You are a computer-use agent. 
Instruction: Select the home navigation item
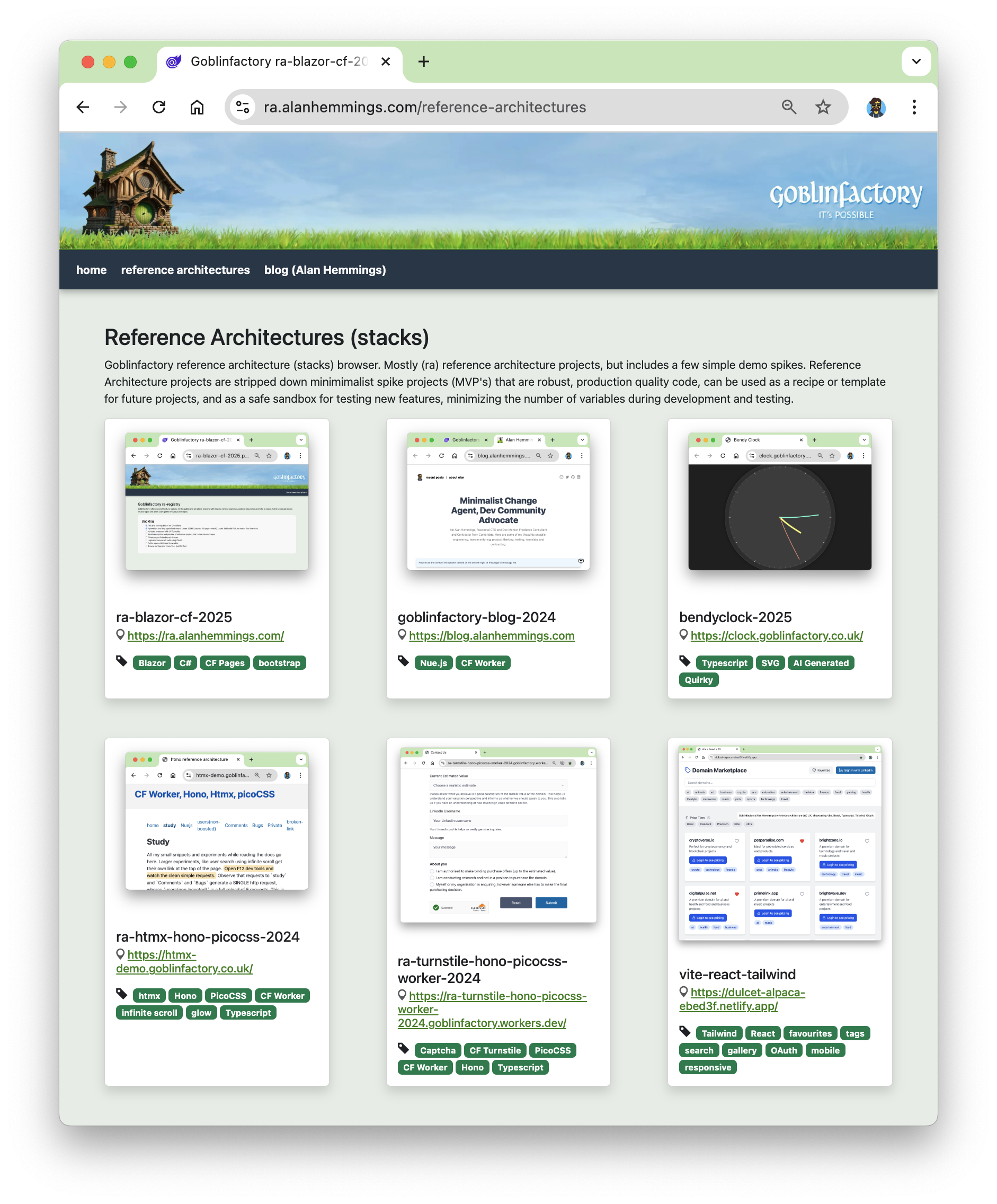91,269
